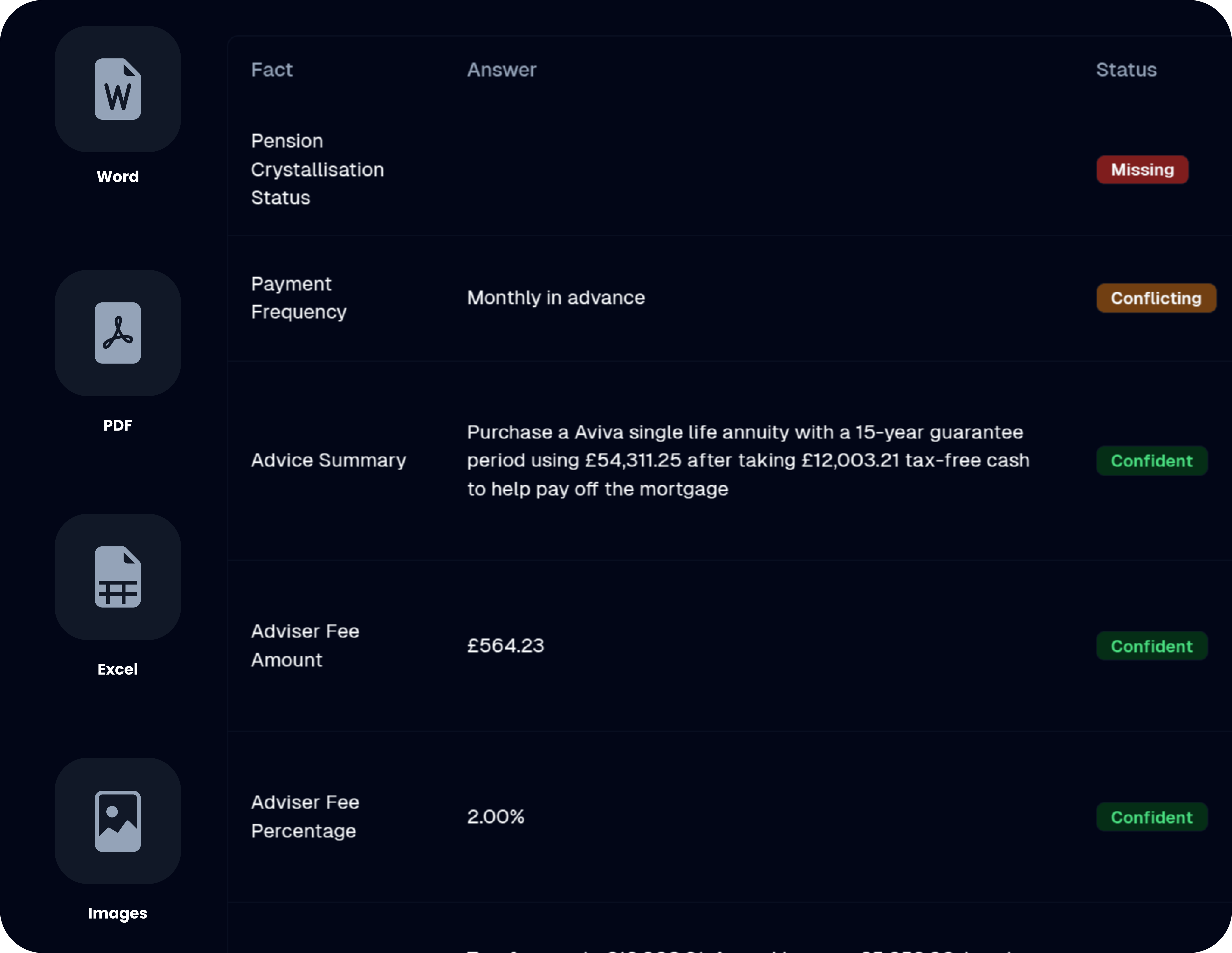Image resolution: width=1232 pixels, height=953 pixels.
Task: Click Confident badge for Adviser Fee Percentage
Action: [1151, 817]
